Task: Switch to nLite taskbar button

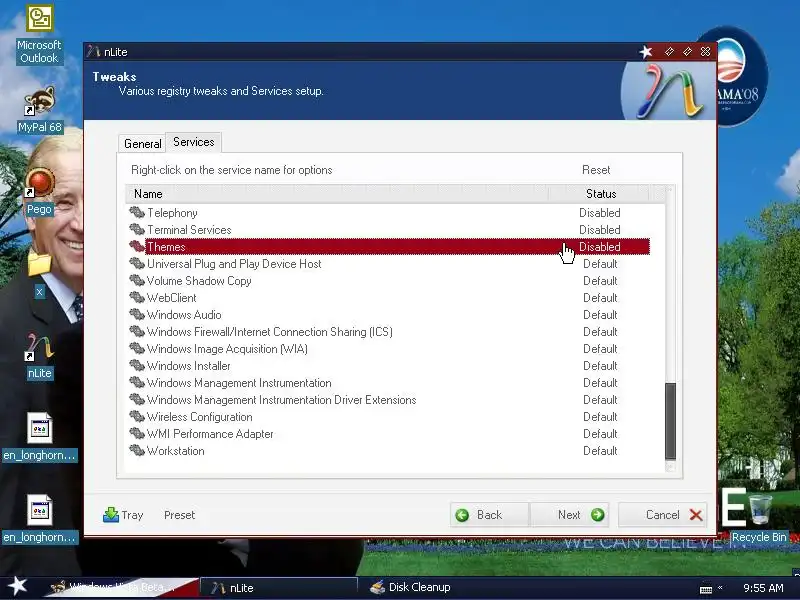Action: point(278,587)
